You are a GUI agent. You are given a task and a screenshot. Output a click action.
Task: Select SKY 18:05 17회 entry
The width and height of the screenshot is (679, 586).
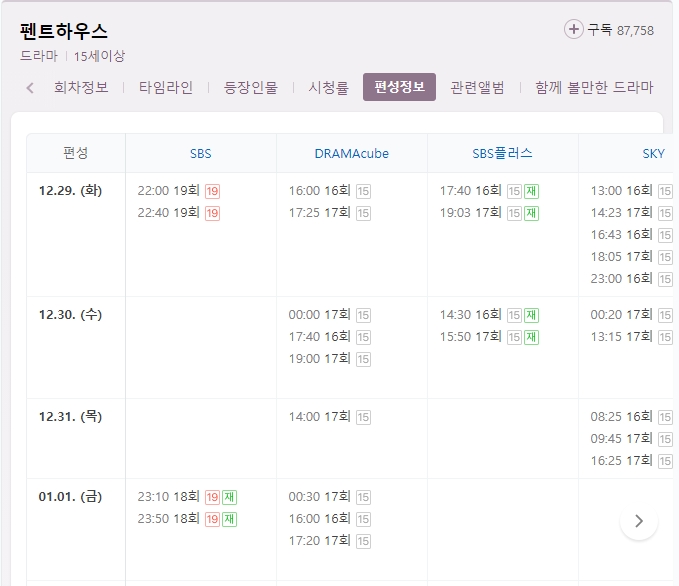tap(621, 256)
